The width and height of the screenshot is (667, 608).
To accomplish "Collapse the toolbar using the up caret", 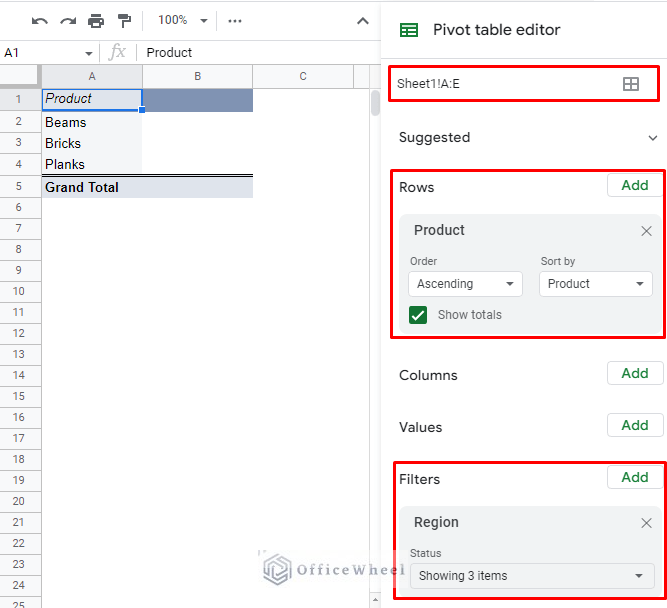I will tap(362, 21).
